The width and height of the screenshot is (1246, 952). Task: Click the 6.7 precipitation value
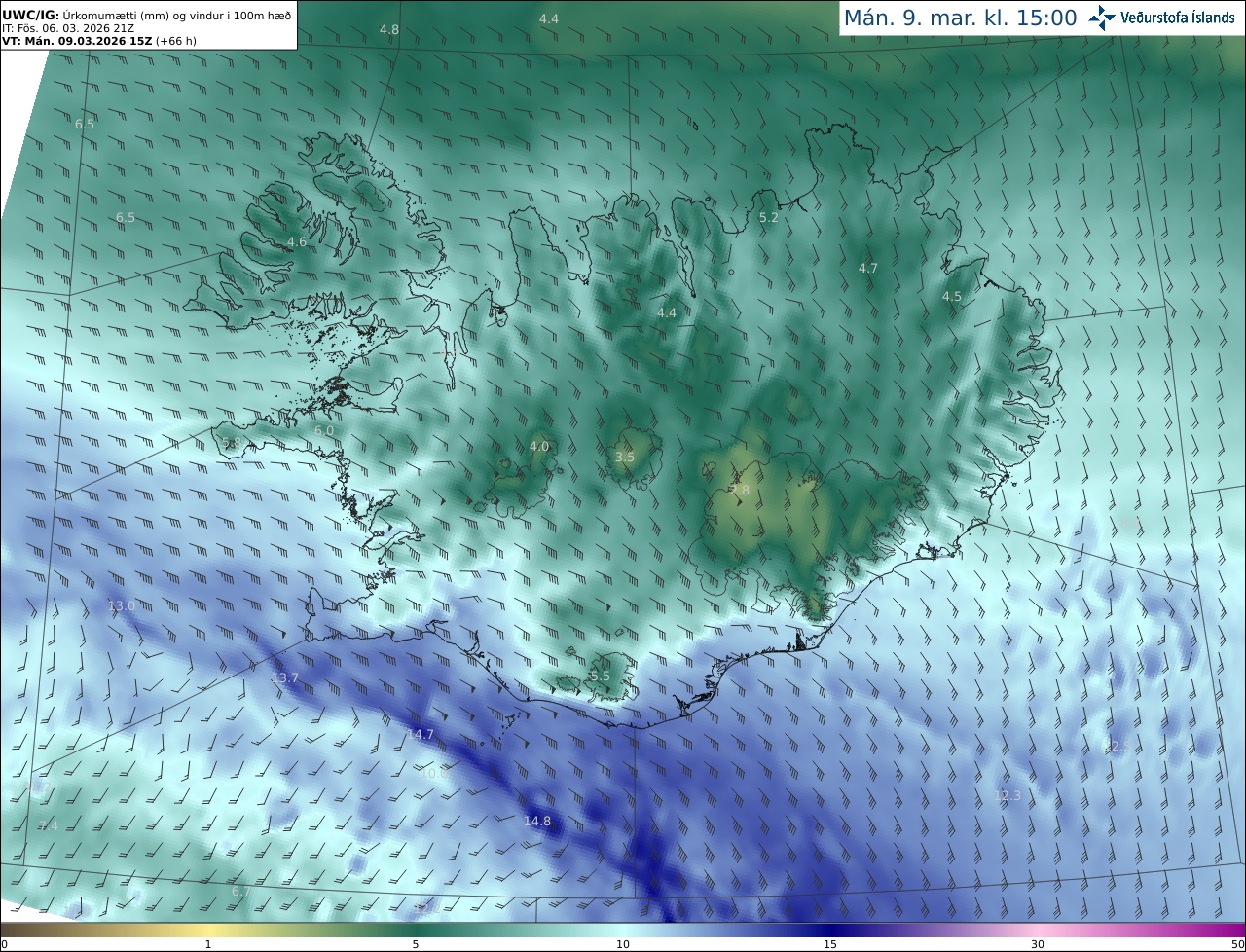[241, 891]
